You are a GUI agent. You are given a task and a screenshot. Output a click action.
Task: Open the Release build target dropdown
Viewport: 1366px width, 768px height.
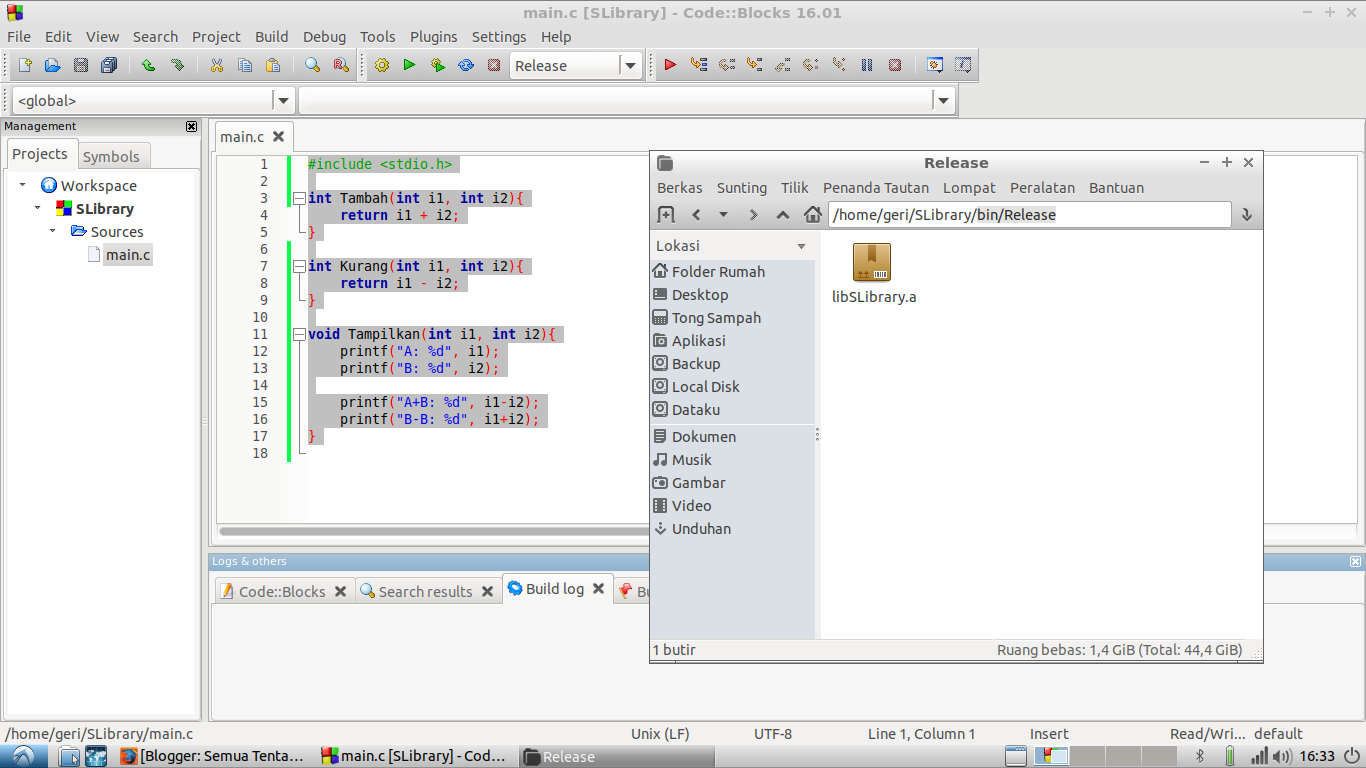click(x=630, y=66)
